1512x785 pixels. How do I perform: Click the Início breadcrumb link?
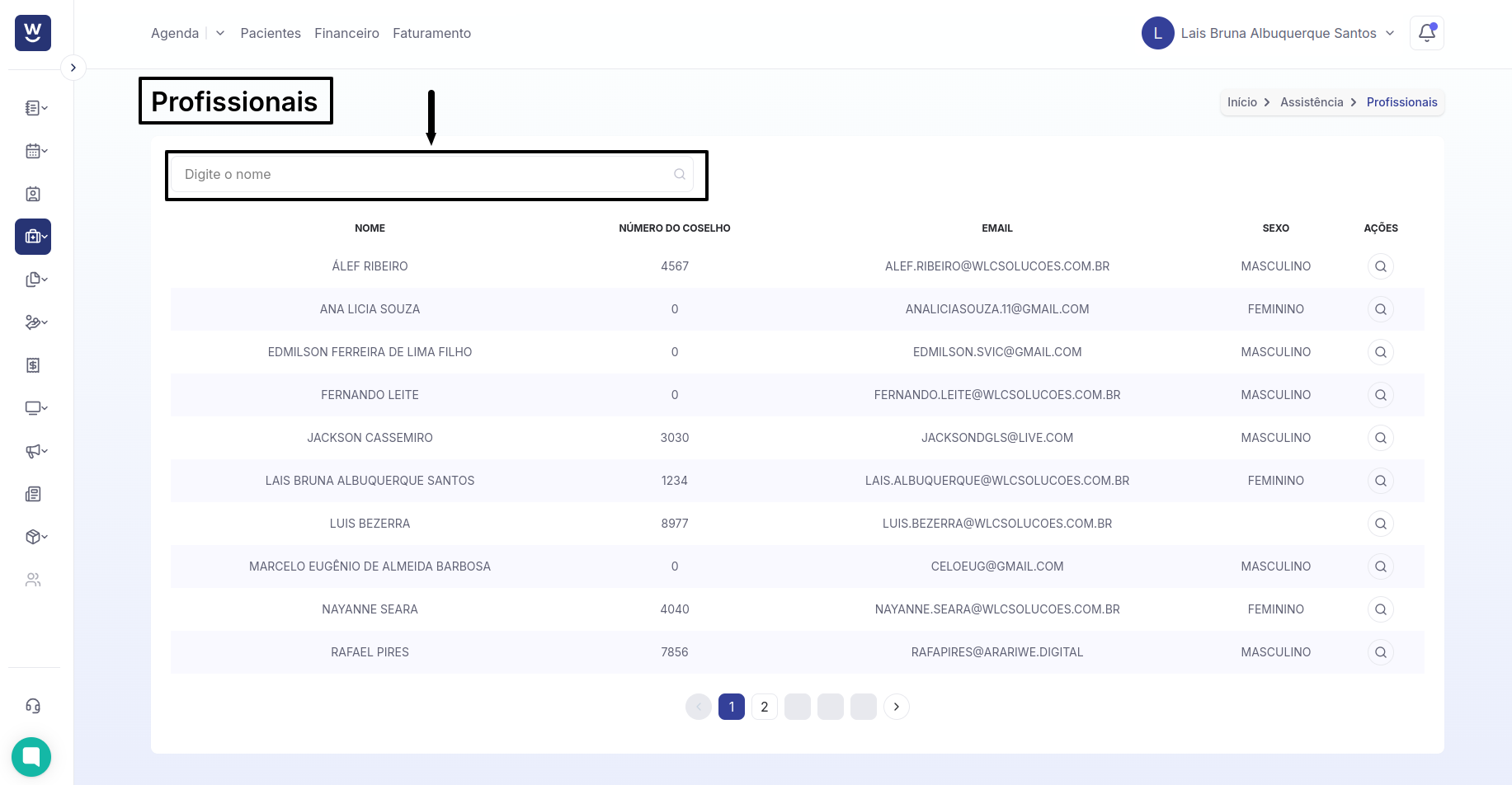click(x=1242, y=102)
